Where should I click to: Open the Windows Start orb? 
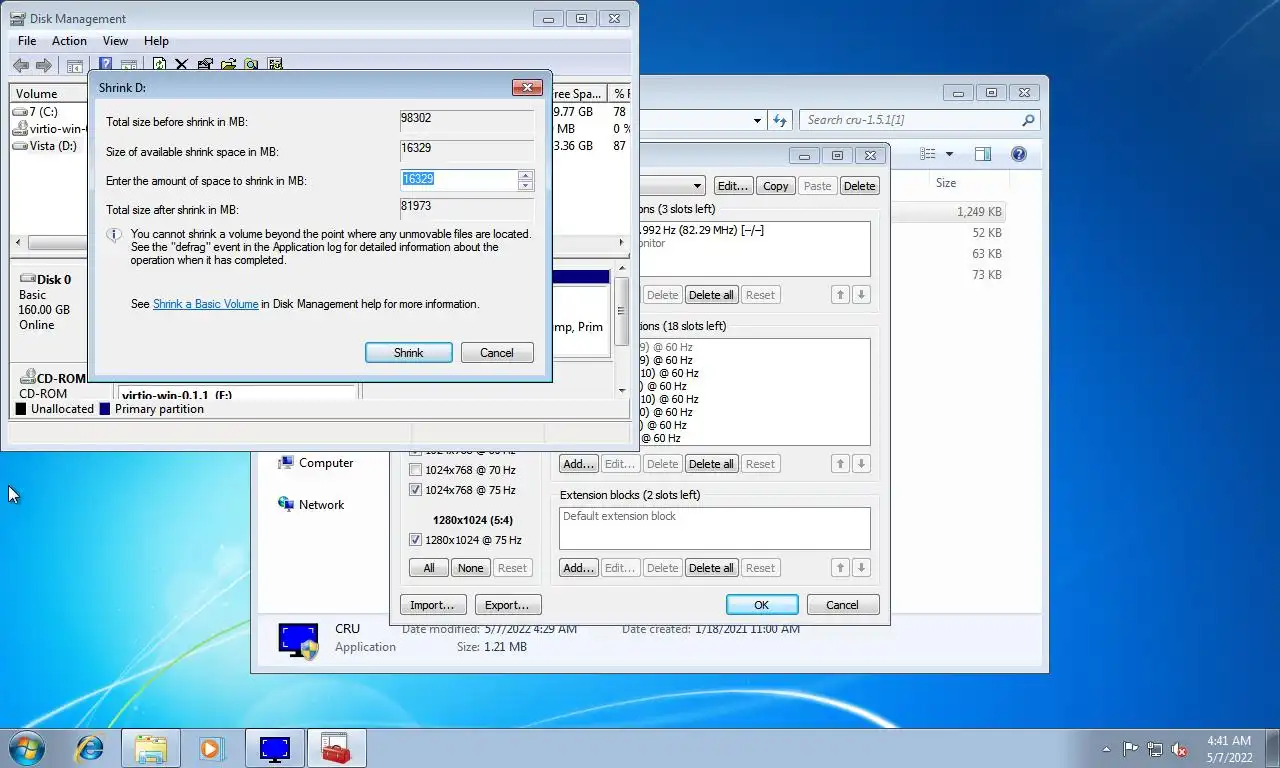(x=26, y=748)
